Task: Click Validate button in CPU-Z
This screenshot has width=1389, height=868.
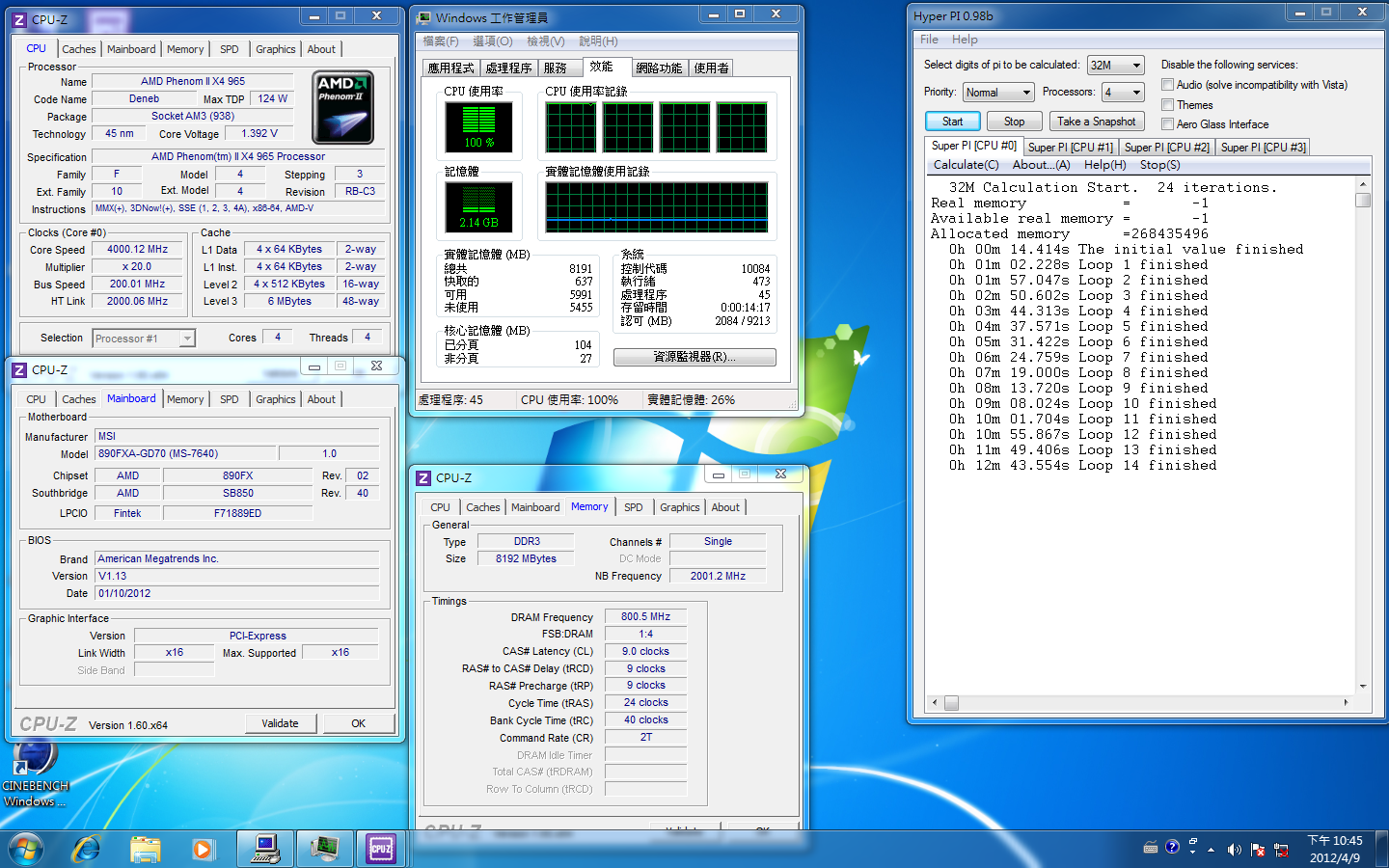Action: pyautogui.click(x=280, y=723)
